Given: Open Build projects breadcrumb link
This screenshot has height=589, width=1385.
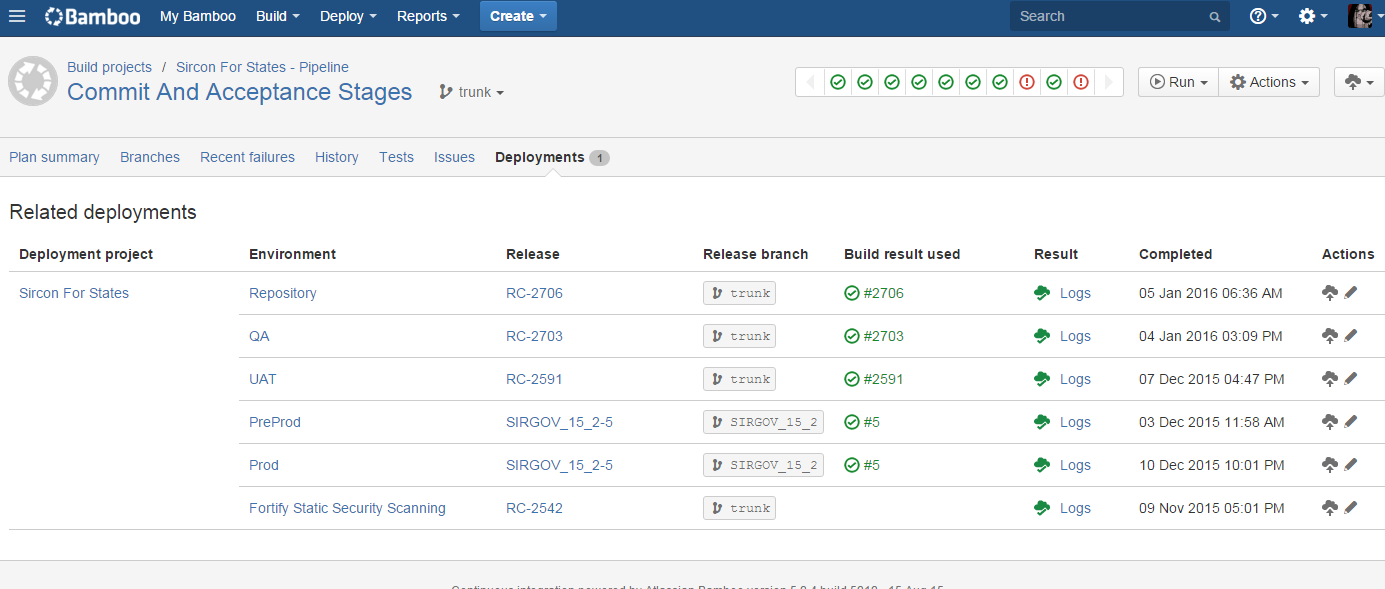Looking at the screenshot, I should click(109, 67).
